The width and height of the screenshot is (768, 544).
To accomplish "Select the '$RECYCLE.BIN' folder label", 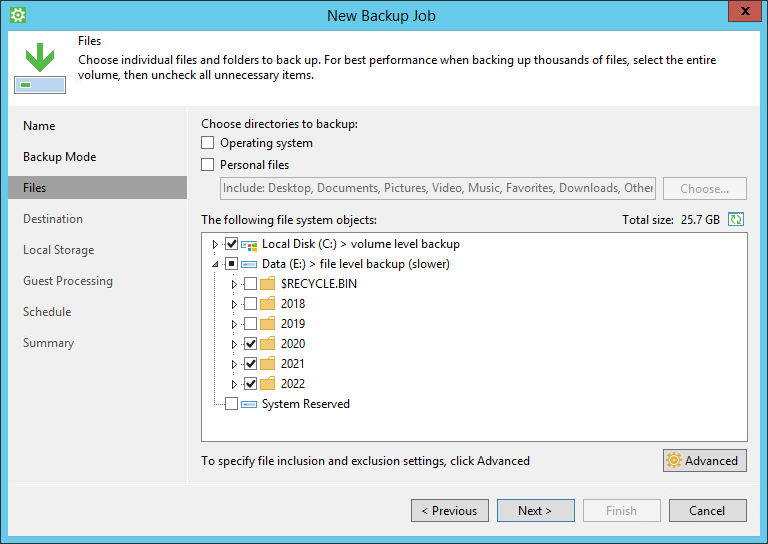I will pos(319,284).
